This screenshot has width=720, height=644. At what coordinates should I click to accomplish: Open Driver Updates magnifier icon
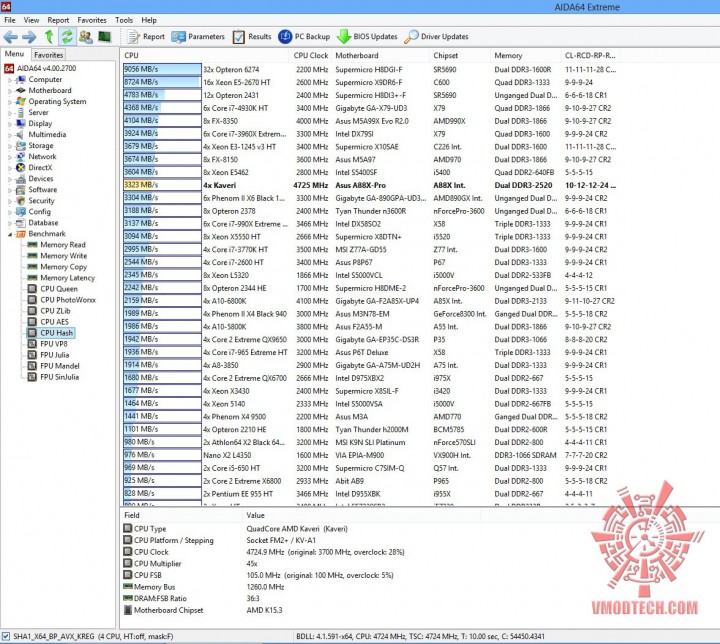tap(411, 37)
